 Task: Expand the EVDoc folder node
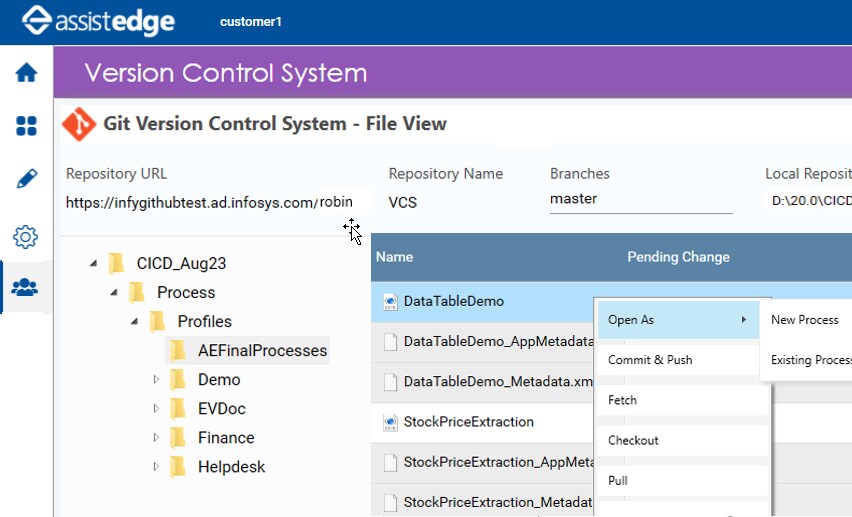tap(156, 408)
